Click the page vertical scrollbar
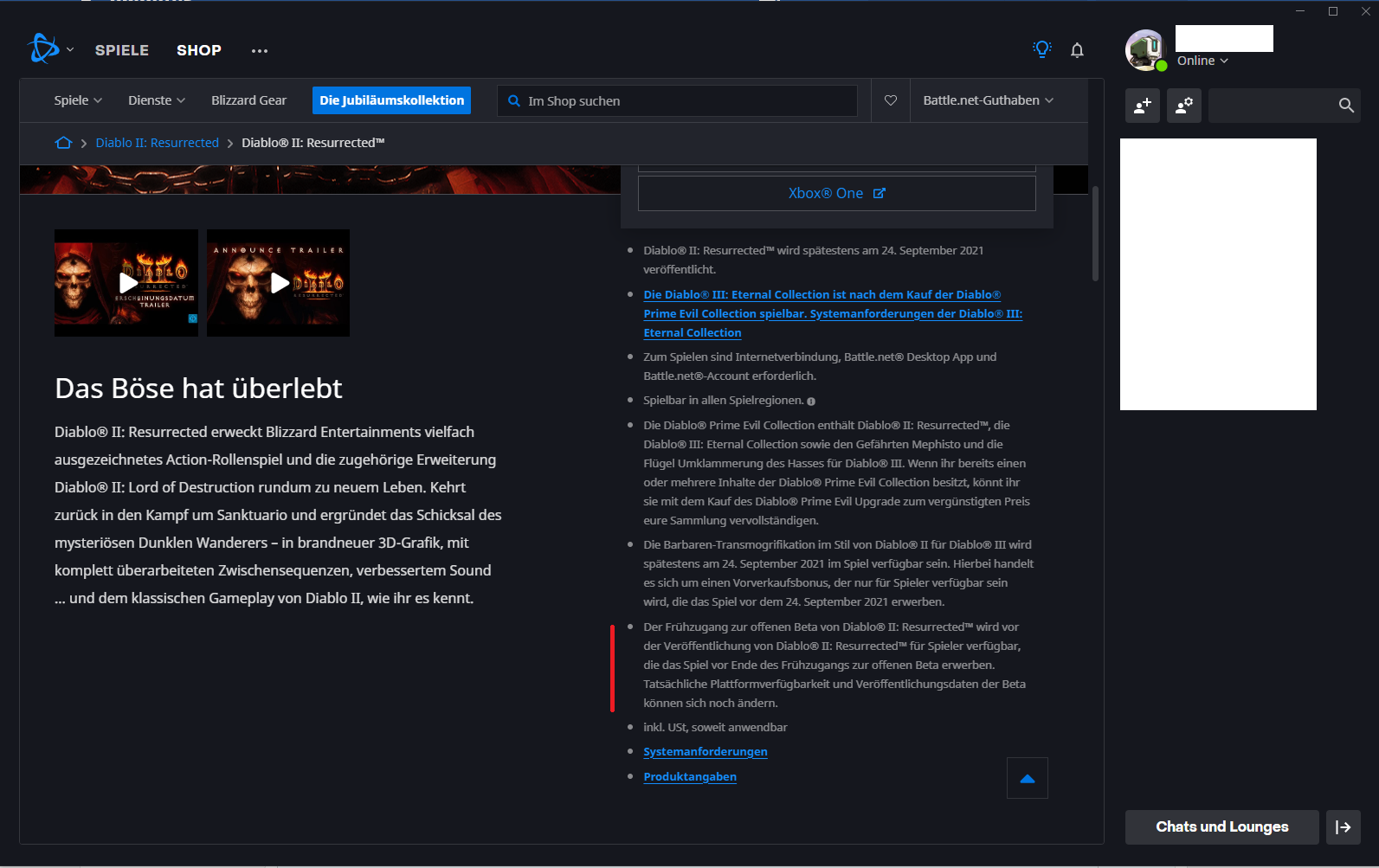Viewport: 1379px width, 868px height. pyautogui.click(x=1095, y=234)
